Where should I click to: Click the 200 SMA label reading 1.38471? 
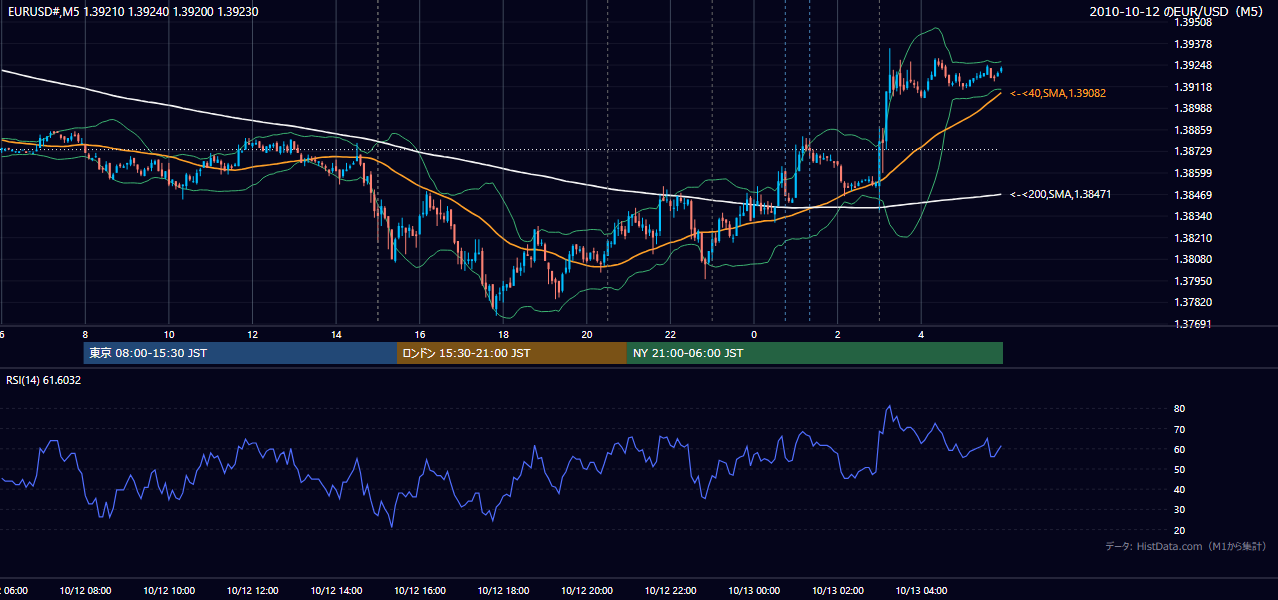point(1061,194)
